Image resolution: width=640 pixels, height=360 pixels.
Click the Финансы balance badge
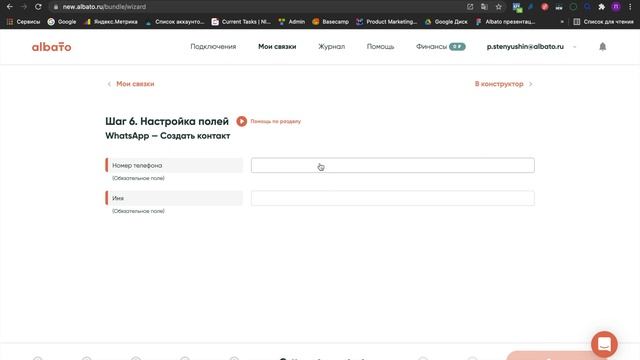457,47
